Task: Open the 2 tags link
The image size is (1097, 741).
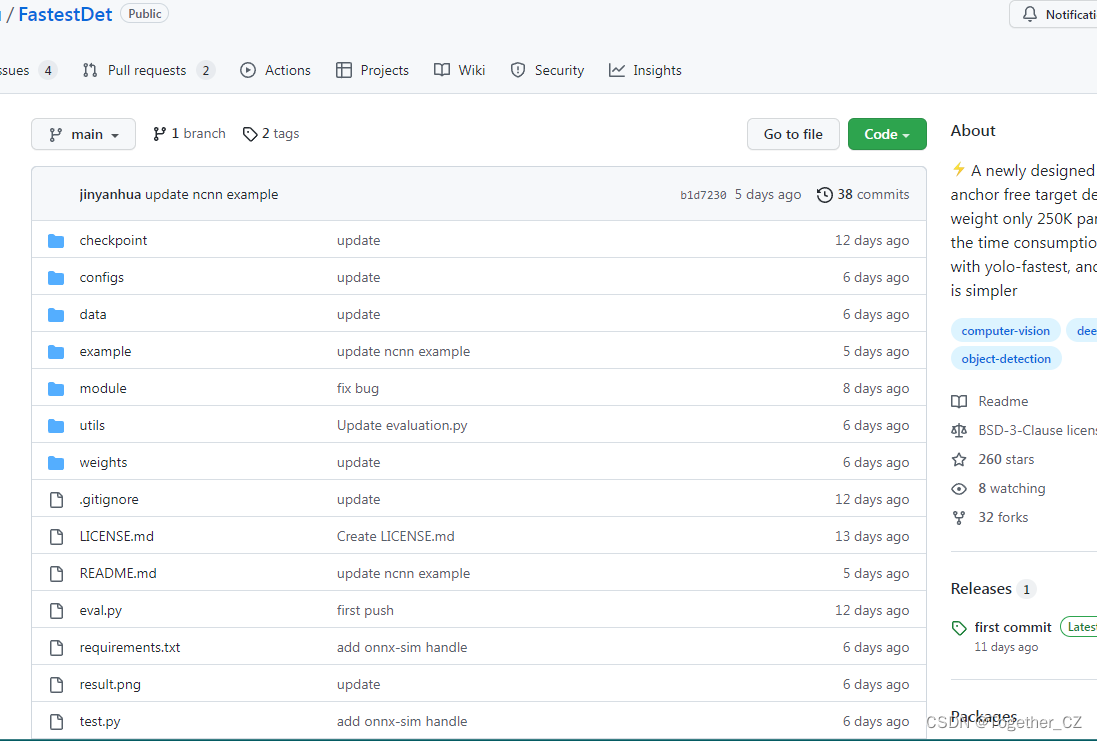Action: click(271, 134)
